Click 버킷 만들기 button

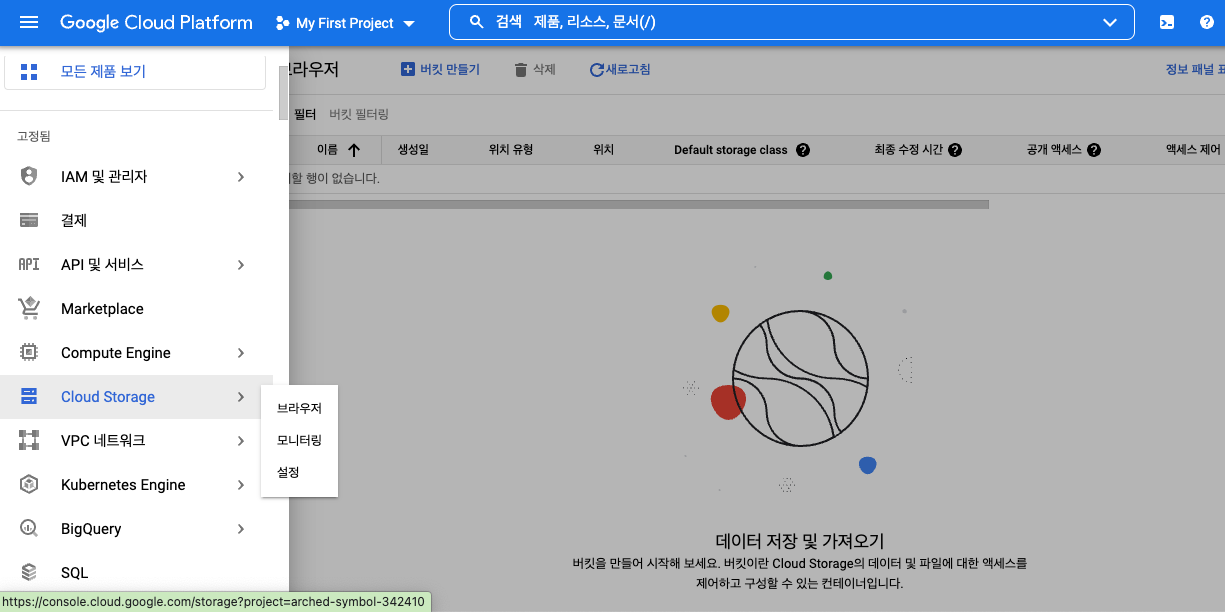tap(440, 69)
